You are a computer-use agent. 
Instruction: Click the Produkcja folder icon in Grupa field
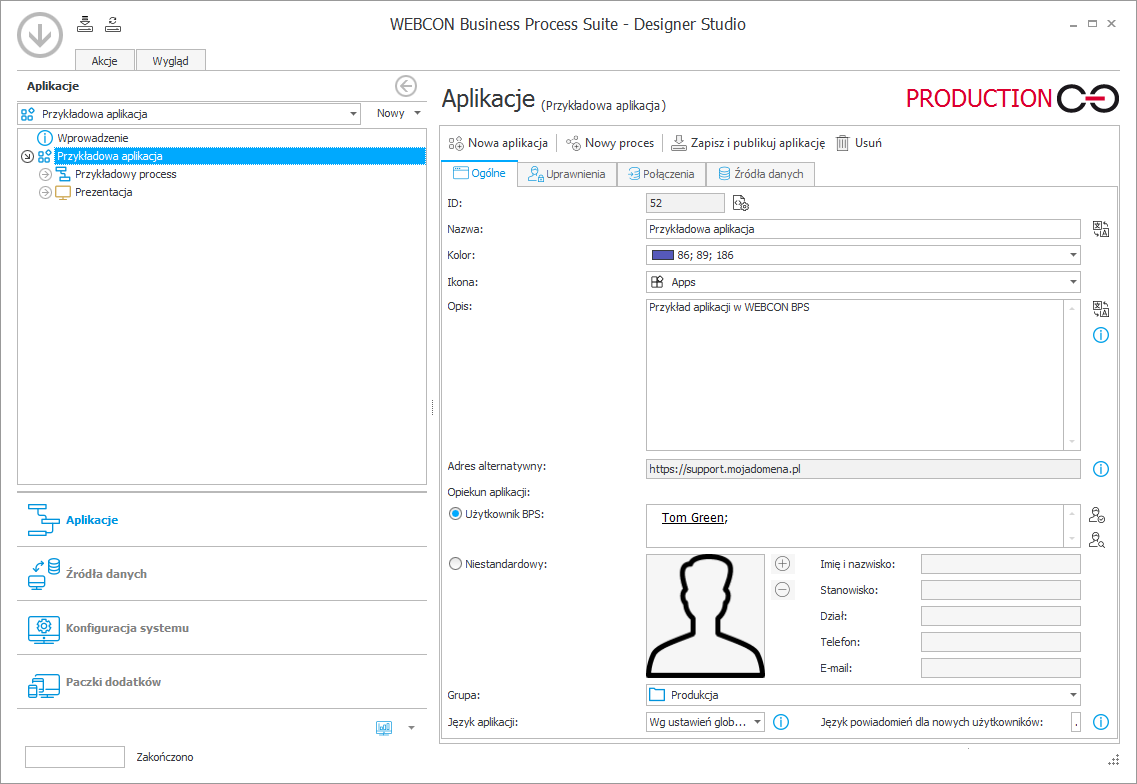click(657, 695)
